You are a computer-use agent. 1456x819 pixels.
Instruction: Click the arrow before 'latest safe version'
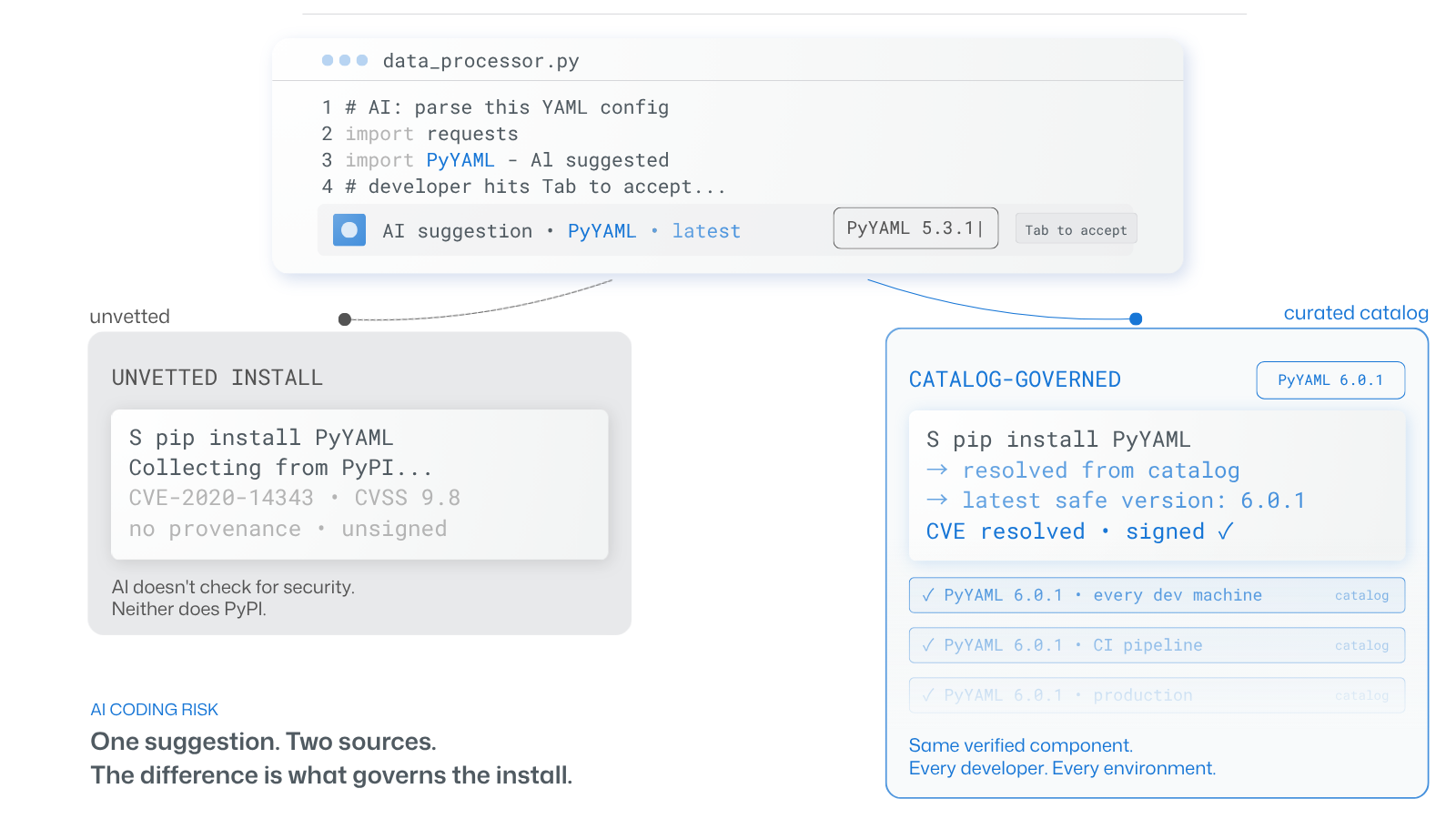937,500
